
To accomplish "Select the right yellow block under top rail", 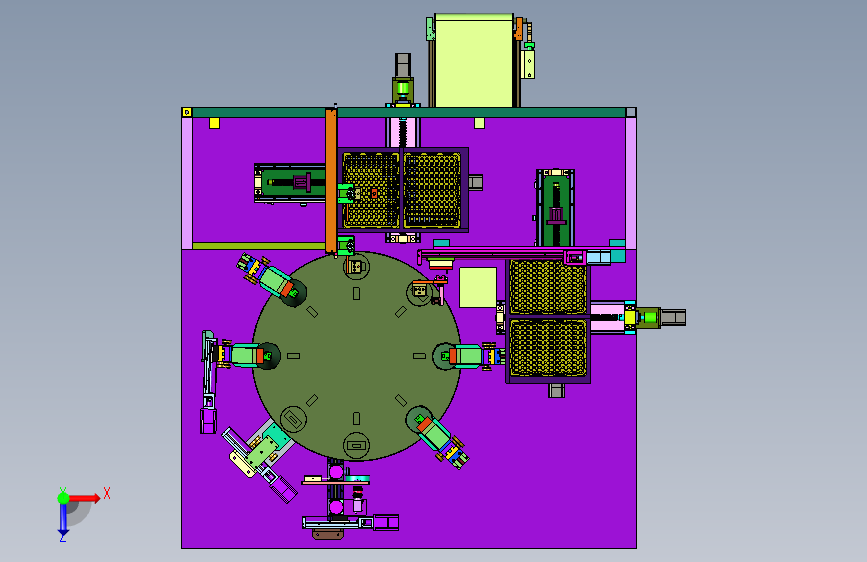I will click(x=479, y=123).
